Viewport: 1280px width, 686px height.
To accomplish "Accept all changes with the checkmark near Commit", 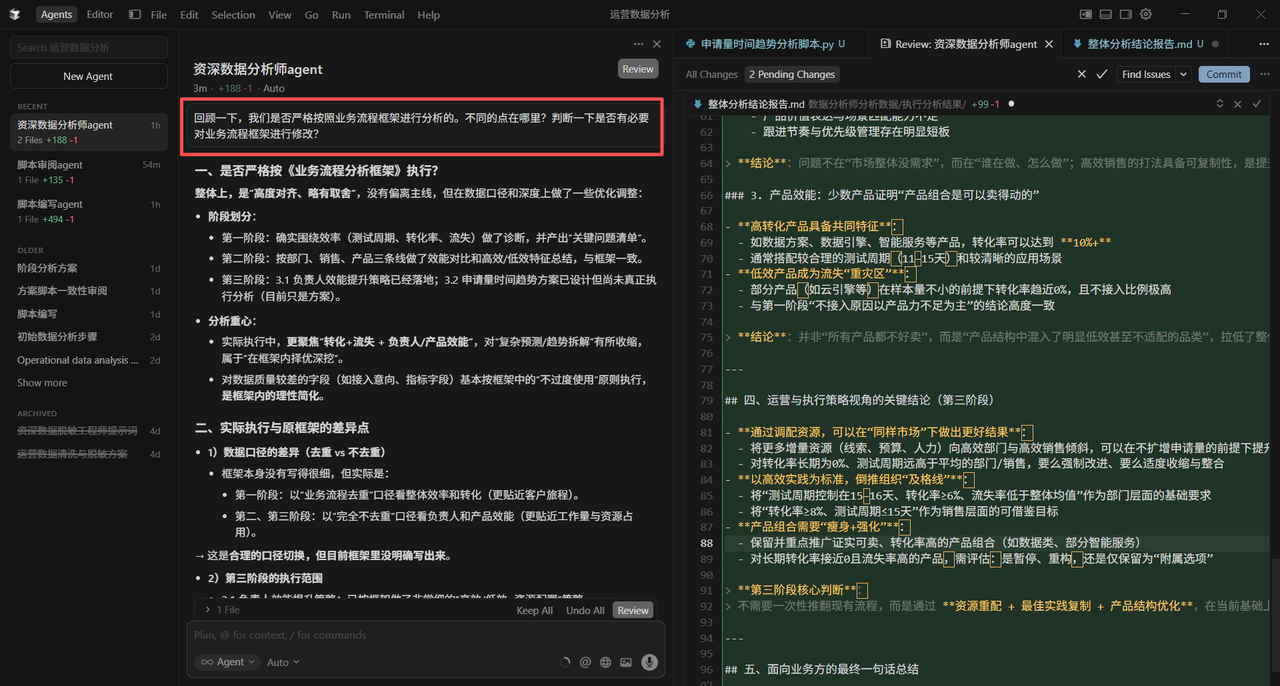I will [x=1101, y=74].
